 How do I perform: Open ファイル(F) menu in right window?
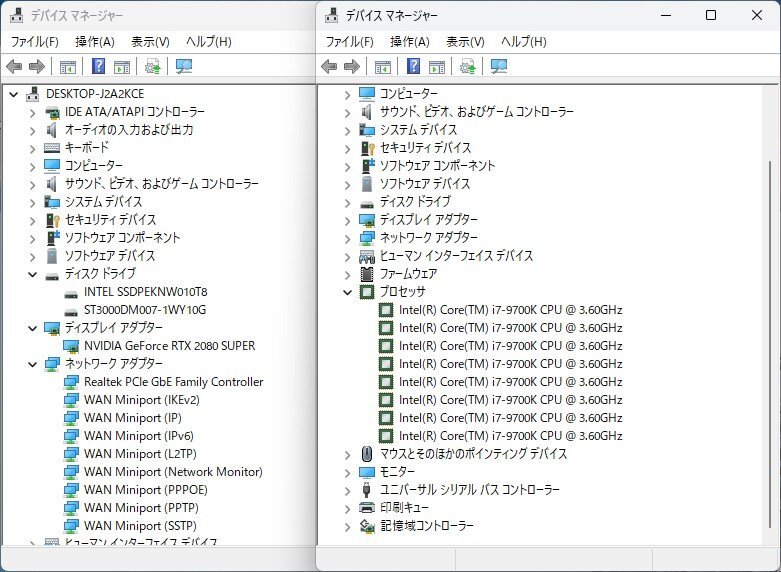(350, 41)
